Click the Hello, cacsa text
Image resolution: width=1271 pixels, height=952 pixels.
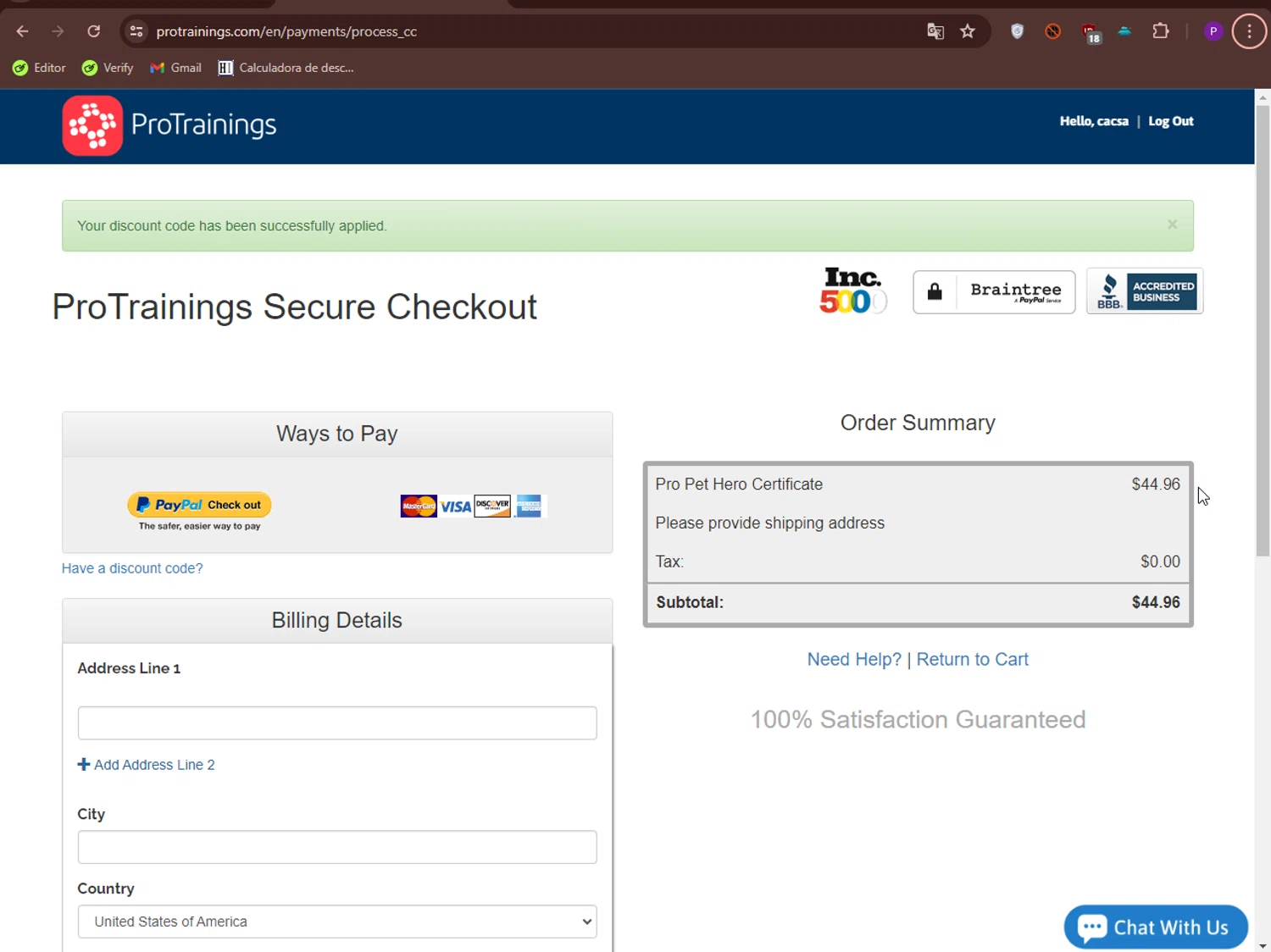tap(1094, 121)
